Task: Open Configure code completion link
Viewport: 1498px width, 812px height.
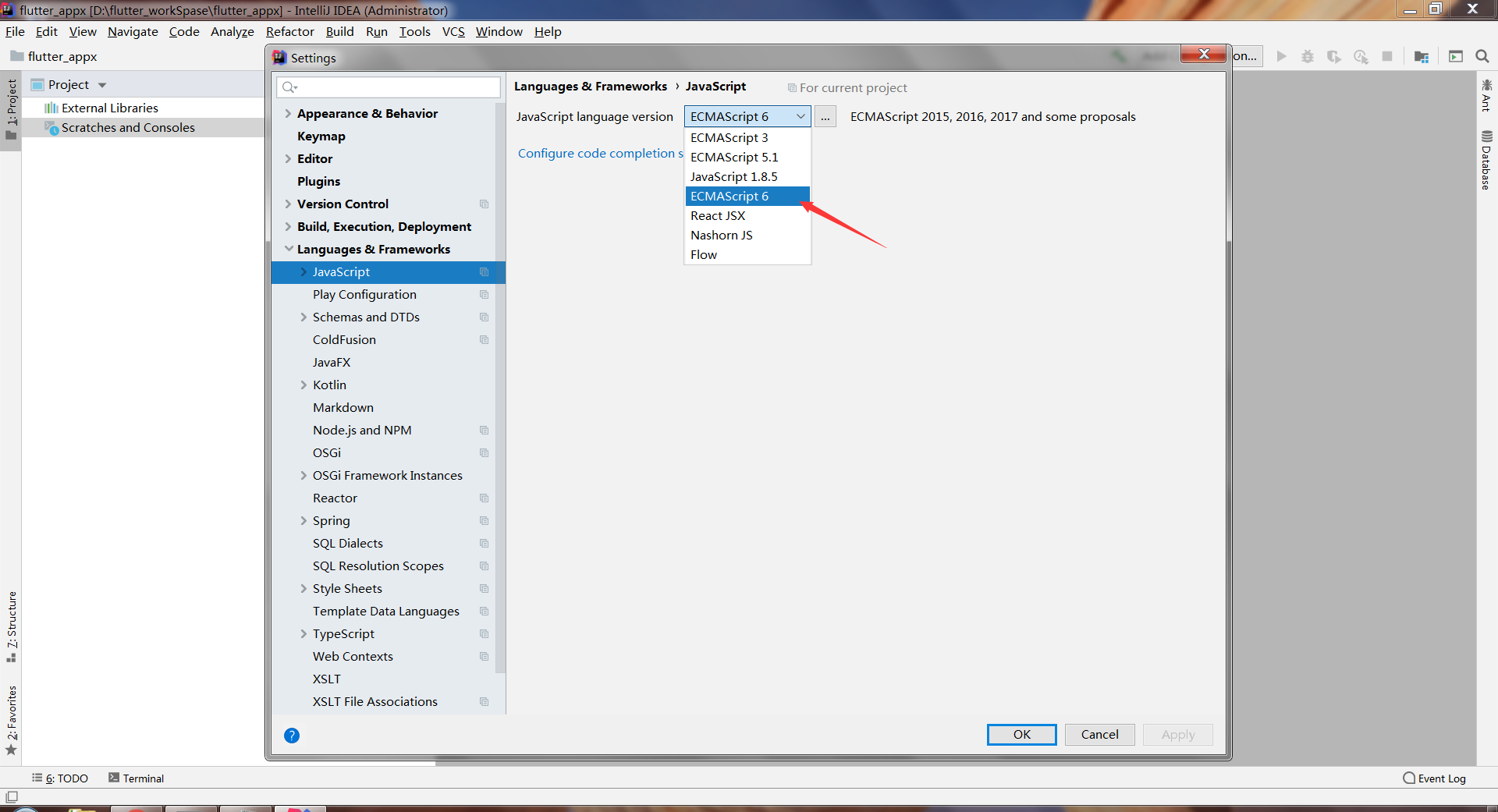Action: pos(600,153)
